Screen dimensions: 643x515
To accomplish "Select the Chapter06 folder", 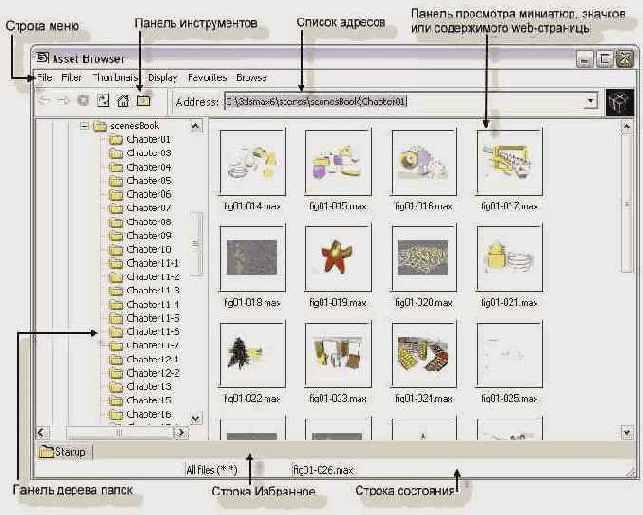I will [x=140, y=194].
